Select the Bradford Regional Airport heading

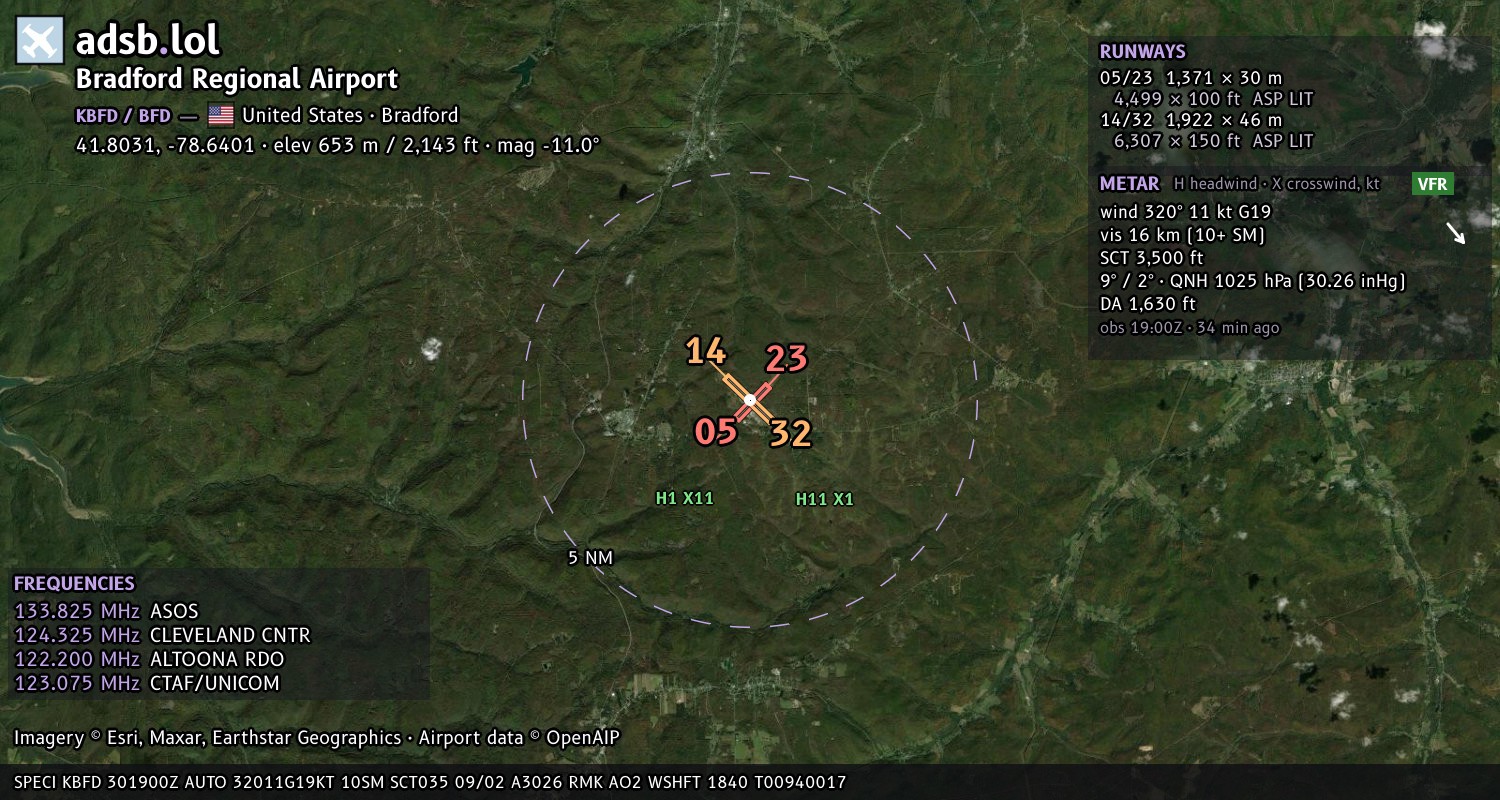click(237, 79)
